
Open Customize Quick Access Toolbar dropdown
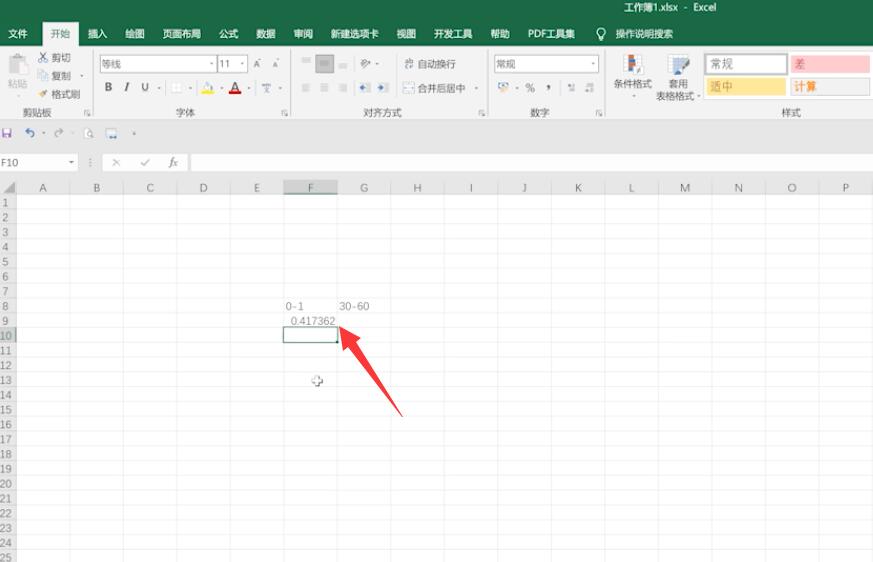(x=134, y=133)
